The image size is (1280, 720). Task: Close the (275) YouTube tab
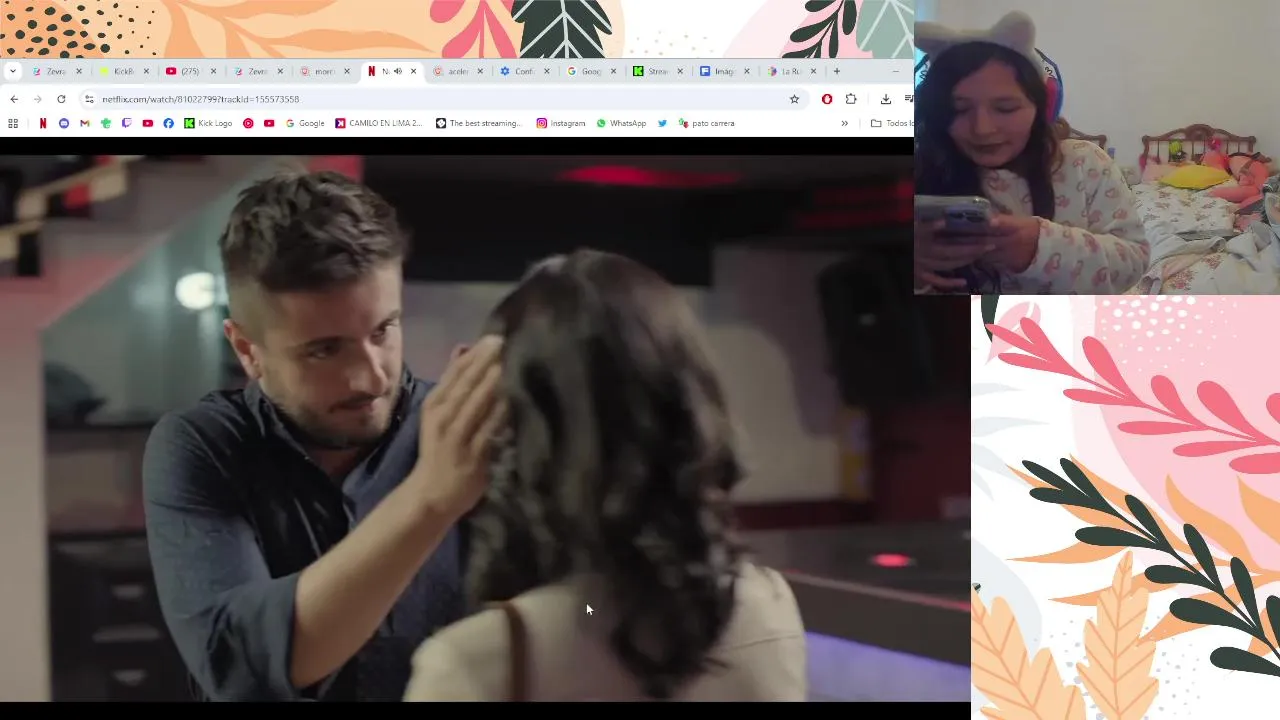213,71
